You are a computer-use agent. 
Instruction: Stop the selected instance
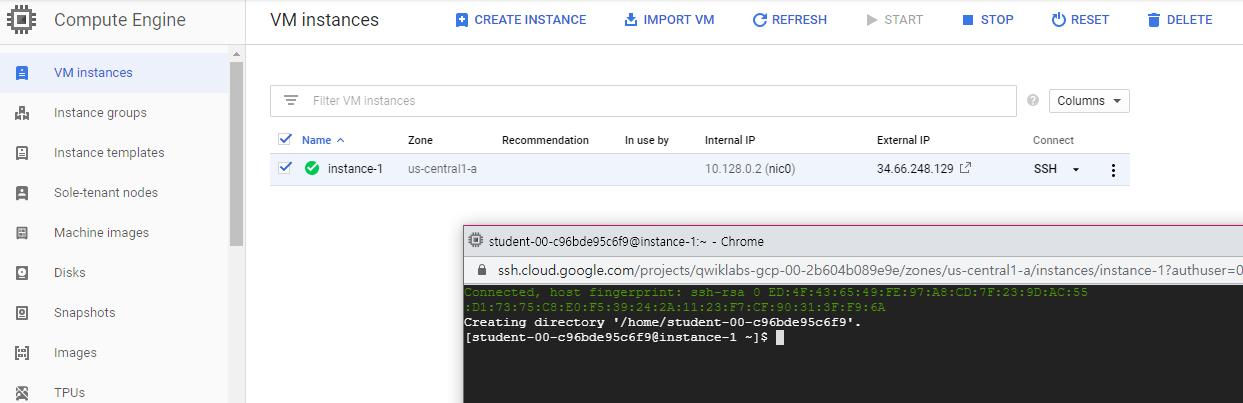[987, 20]
